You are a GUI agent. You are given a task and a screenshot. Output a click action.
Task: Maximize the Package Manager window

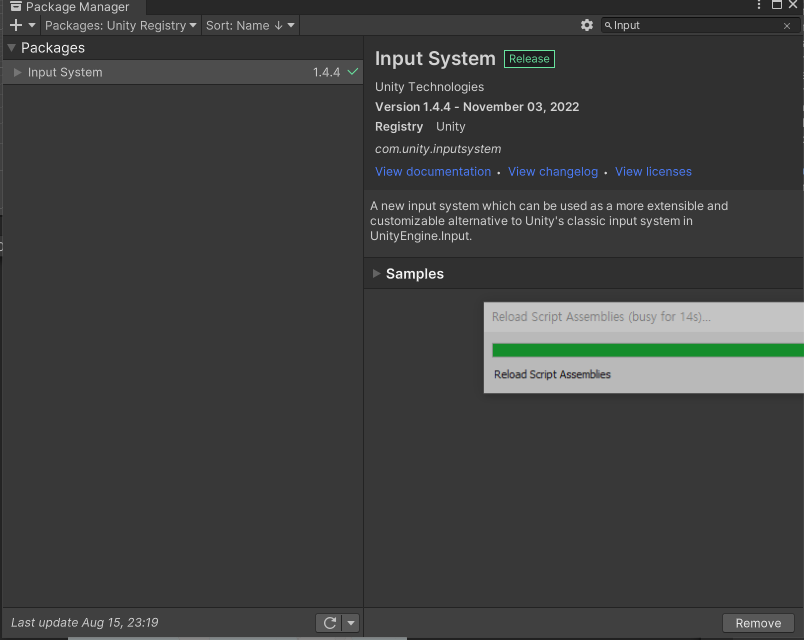click(x=777, y=5)
